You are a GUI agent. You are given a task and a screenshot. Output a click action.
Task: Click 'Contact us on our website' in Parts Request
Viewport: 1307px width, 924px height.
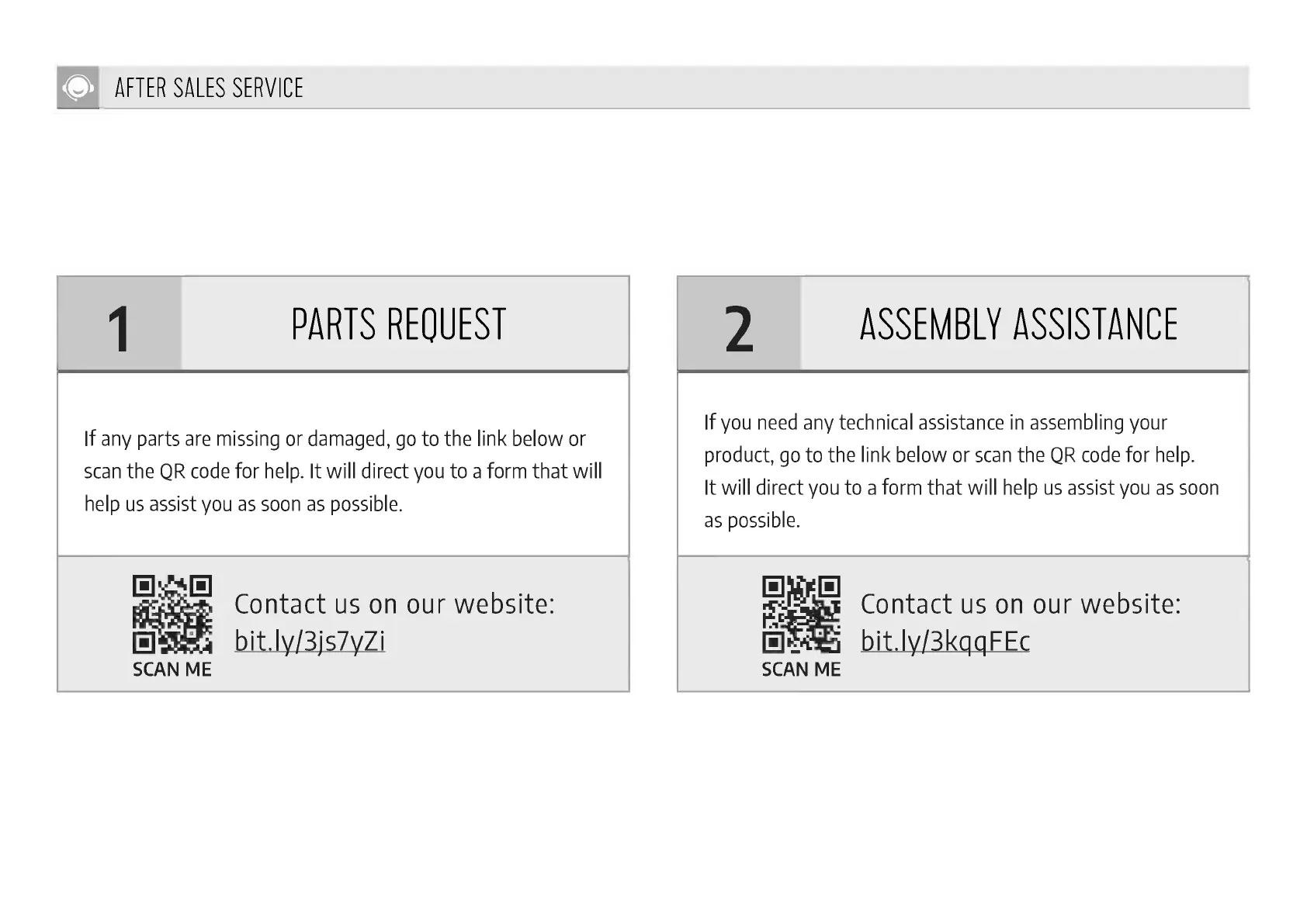coord(394,604)
